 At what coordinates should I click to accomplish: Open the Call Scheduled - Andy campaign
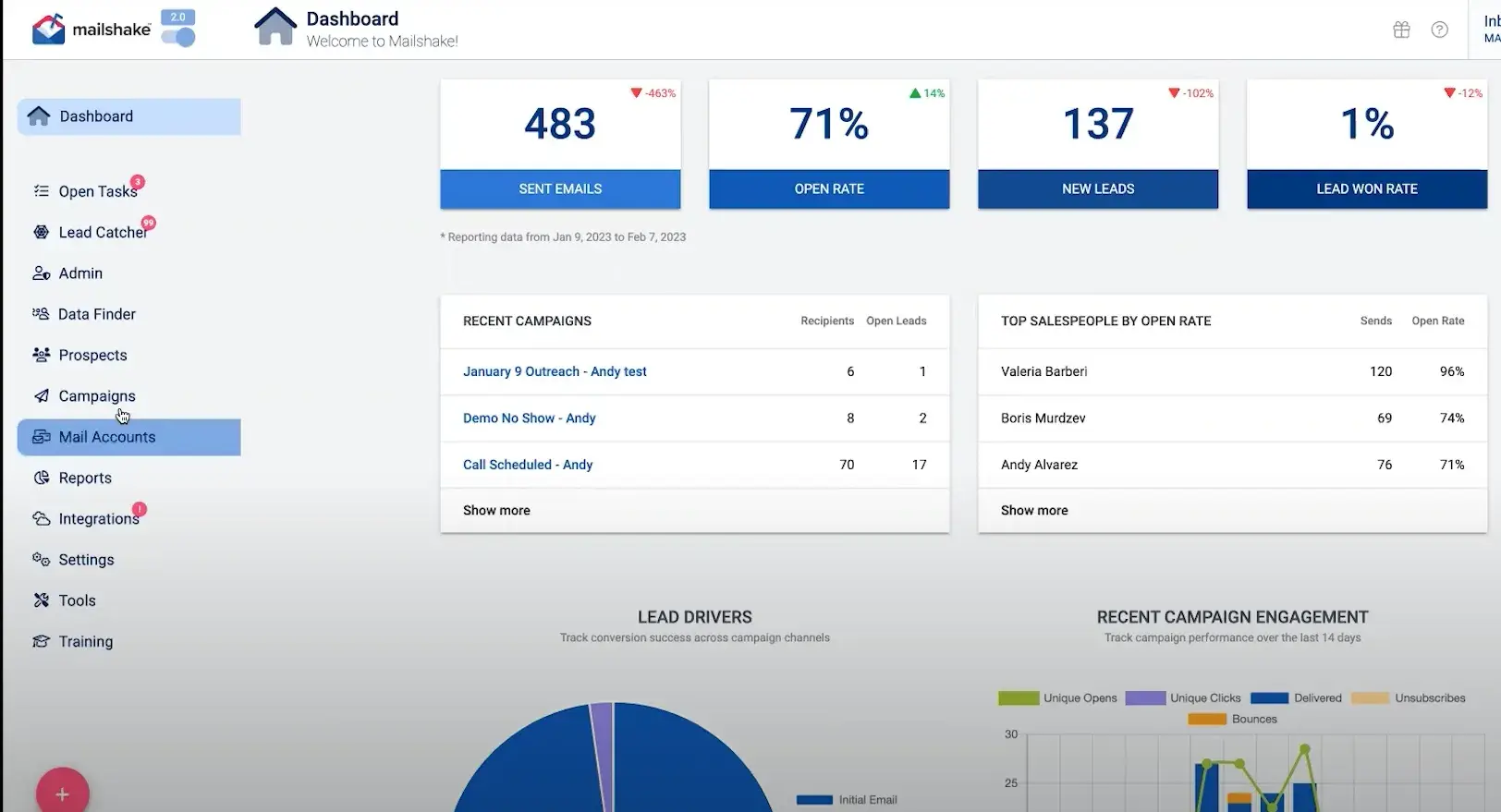click(528, 465)
